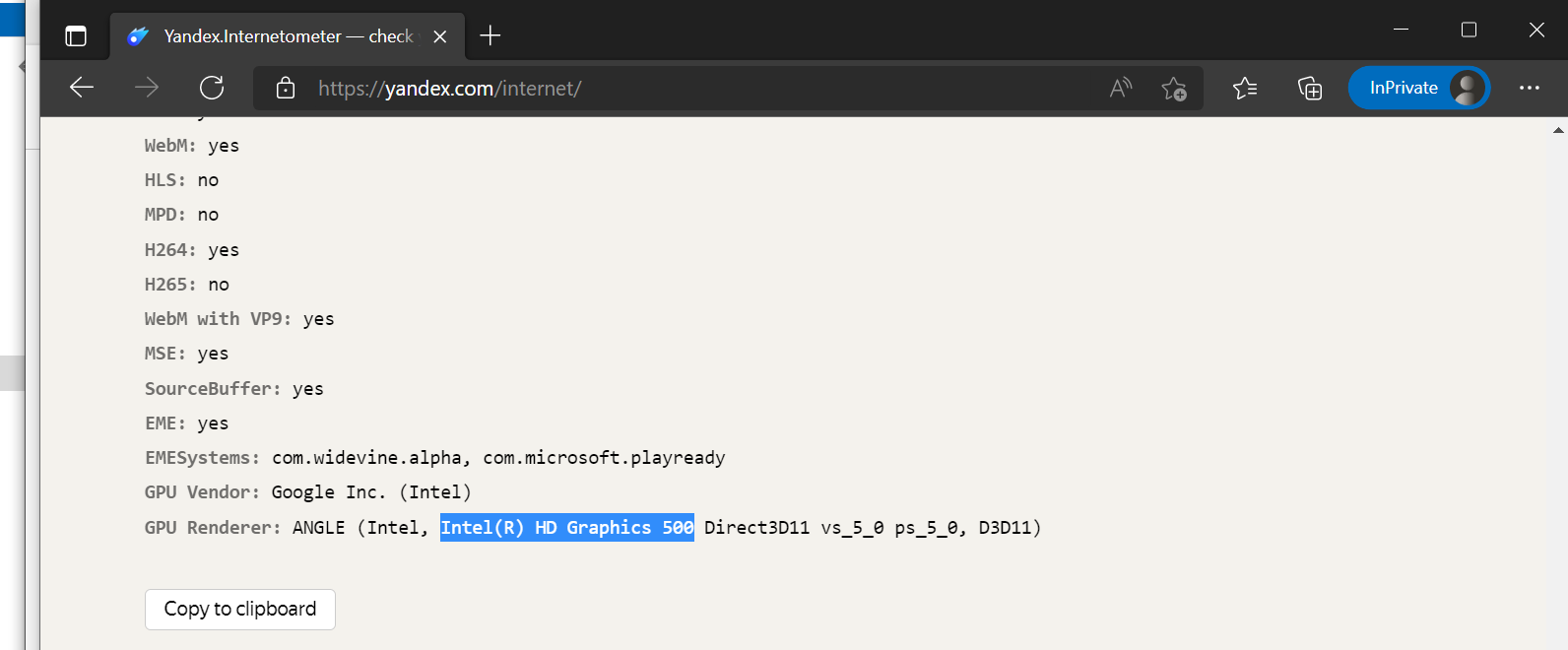Screen dimensions: 1568x650
Task: Open Settings and more menu
Action: click(1530, 88)
